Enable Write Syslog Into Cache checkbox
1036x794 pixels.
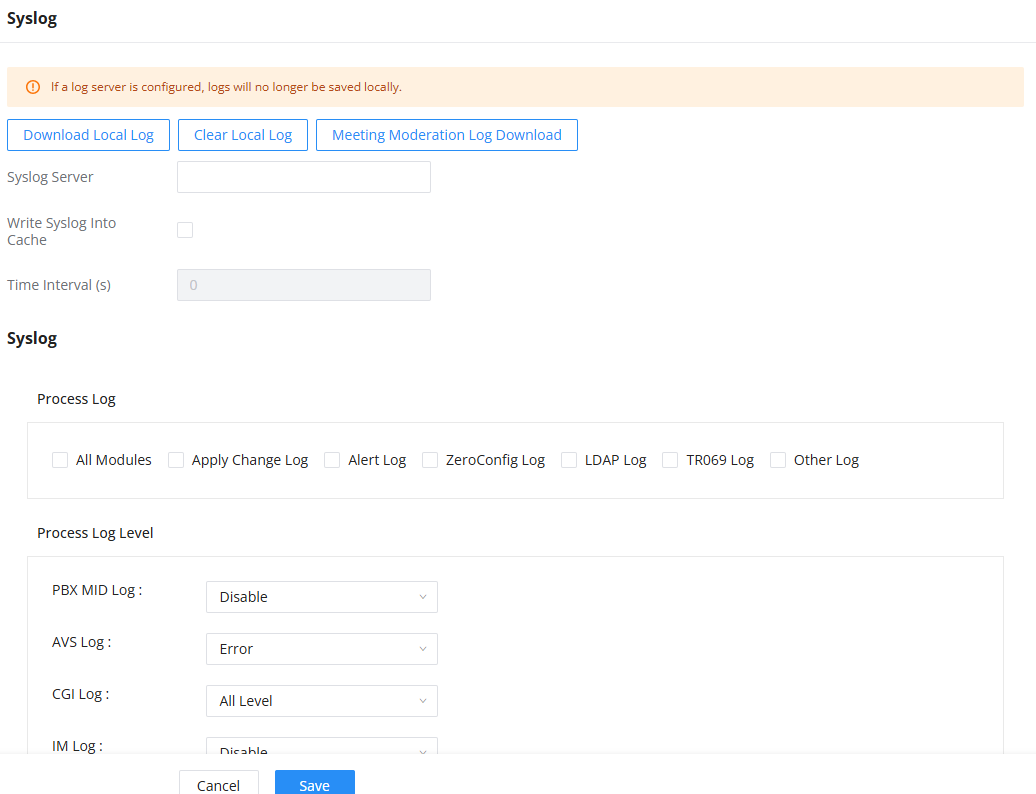pos(185,230)
